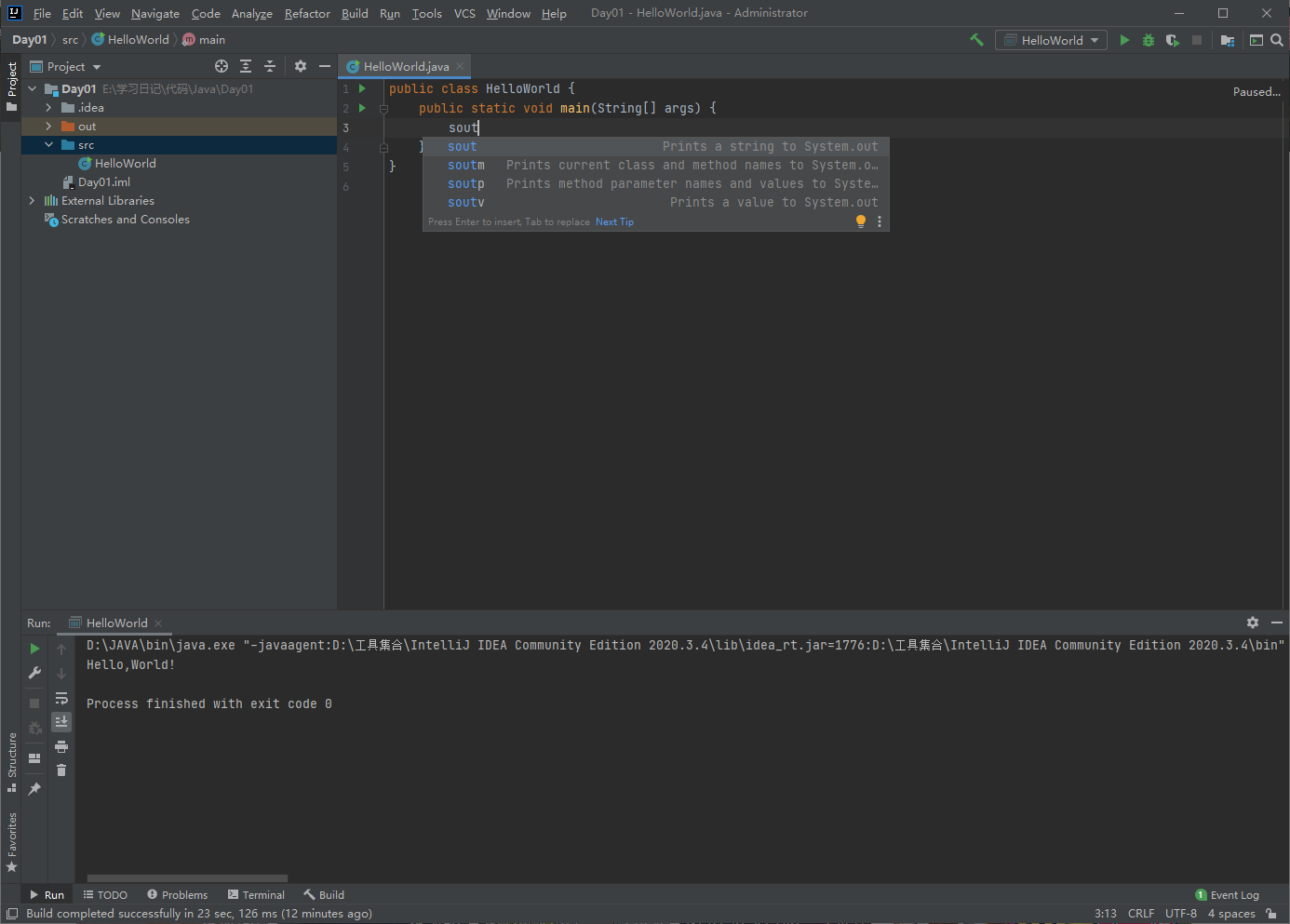Select the soutm completion suggestion
This screenshot has height=924, width=1290.
pos(466,166)
